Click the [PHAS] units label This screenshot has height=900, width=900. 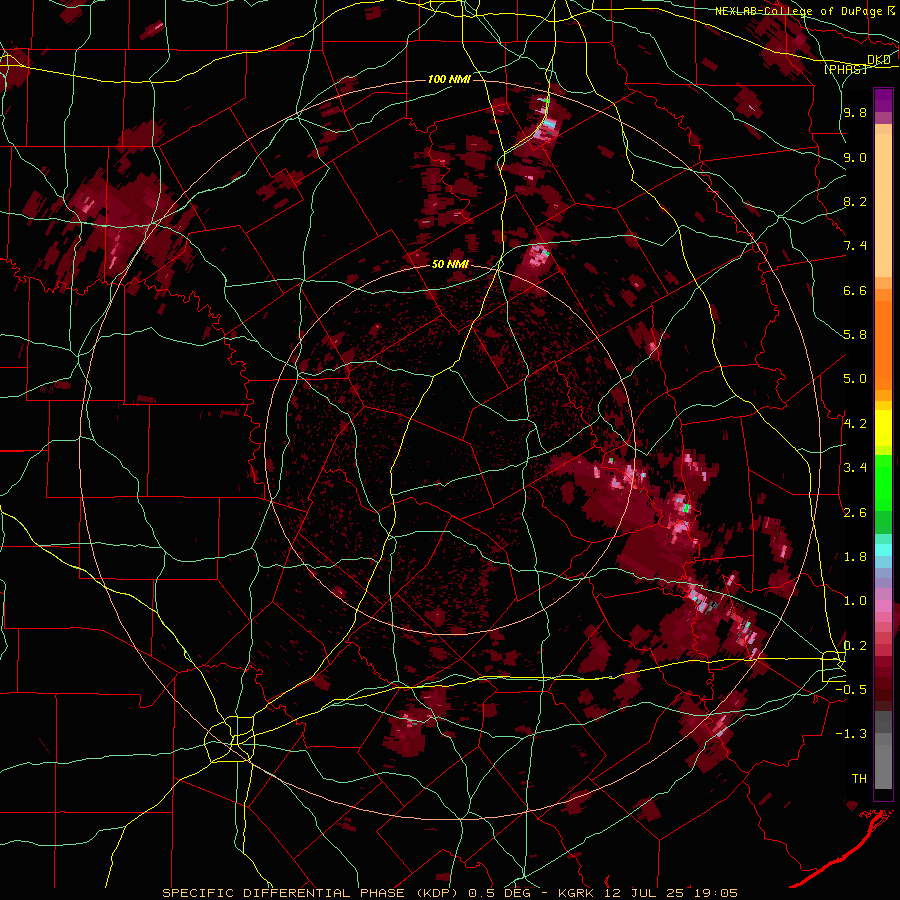(845, 69)
